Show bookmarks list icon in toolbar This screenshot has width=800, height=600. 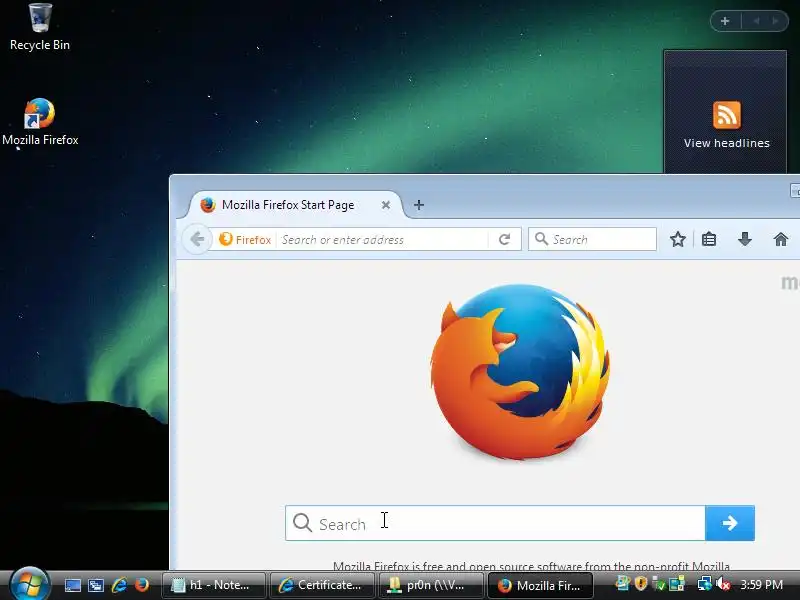pyautogui.click(x=709, y=239)
